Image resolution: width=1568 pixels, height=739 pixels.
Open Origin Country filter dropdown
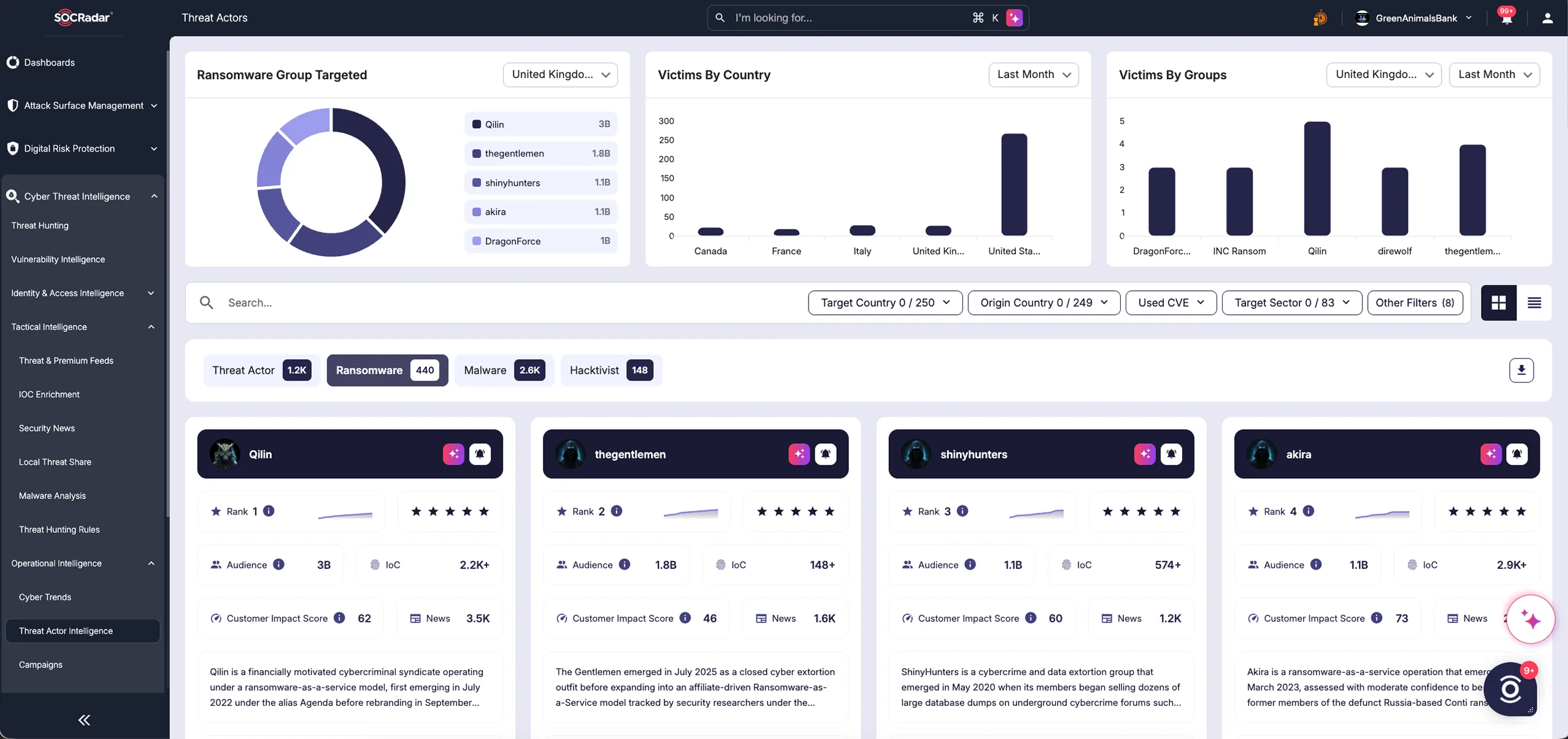[x=1044, y=303]
